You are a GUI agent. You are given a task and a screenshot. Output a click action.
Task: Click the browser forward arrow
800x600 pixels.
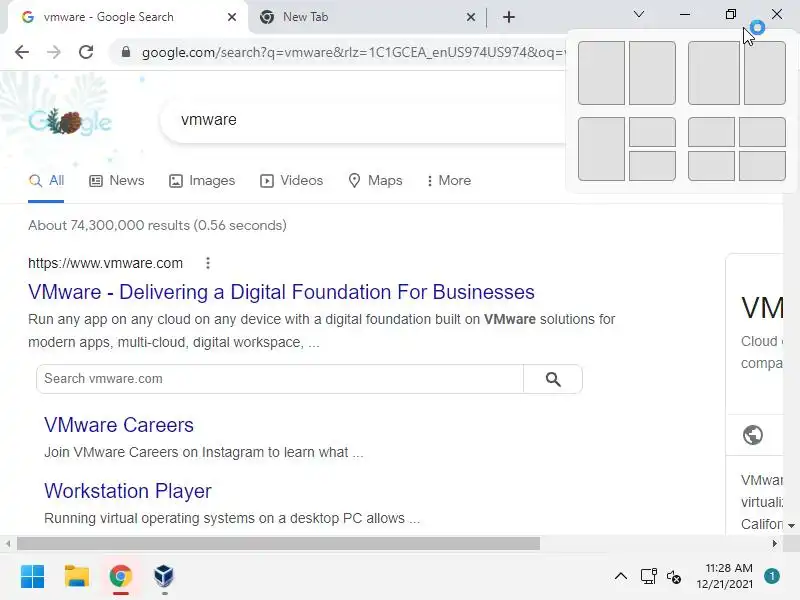54,52
